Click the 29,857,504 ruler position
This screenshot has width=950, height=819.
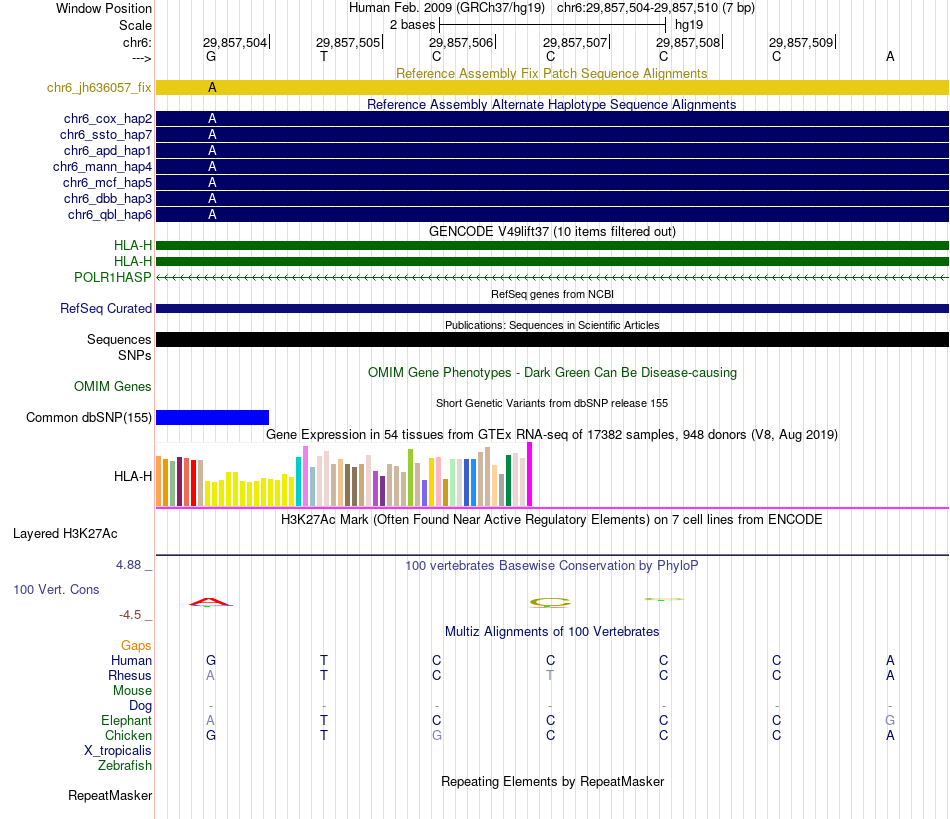coord(235,42)
